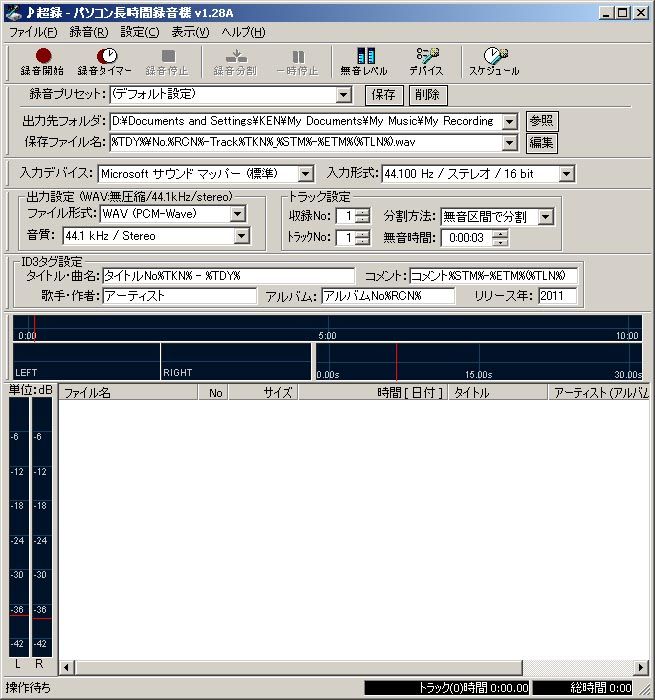The width and height of the screenshot is (655, 700).
Task: Expand the 音質 quality dropdown
Action: (x=242, y=236)
